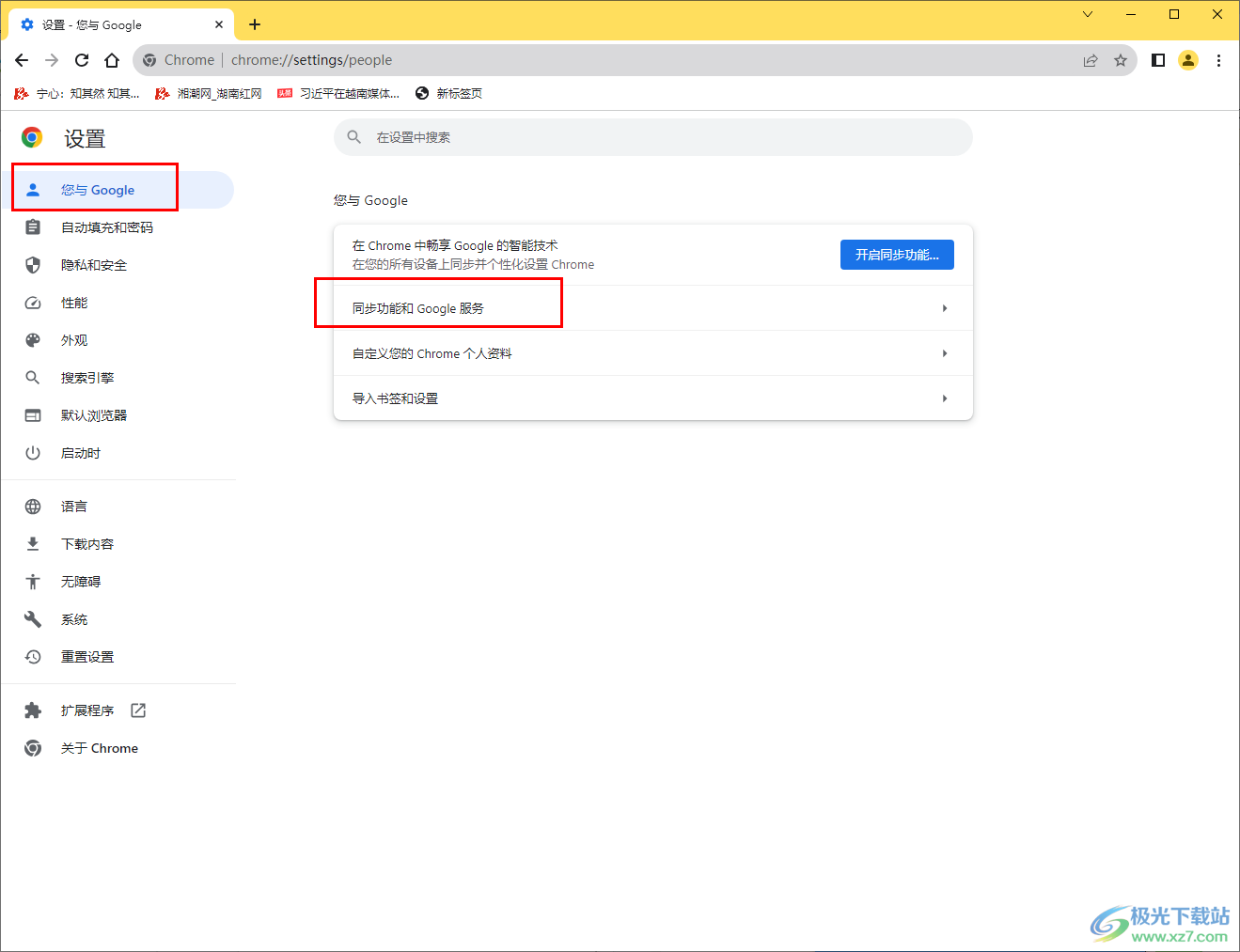This screenshot has height=952, width=1240.
Task: Close the 设置 tab
Action: [219, 24]
